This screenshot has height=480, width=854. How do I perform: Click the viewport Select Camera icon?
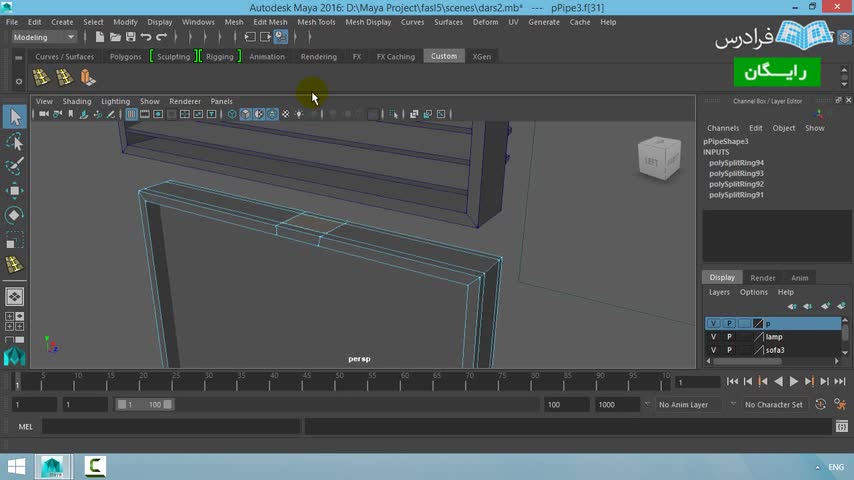point(44,114)
